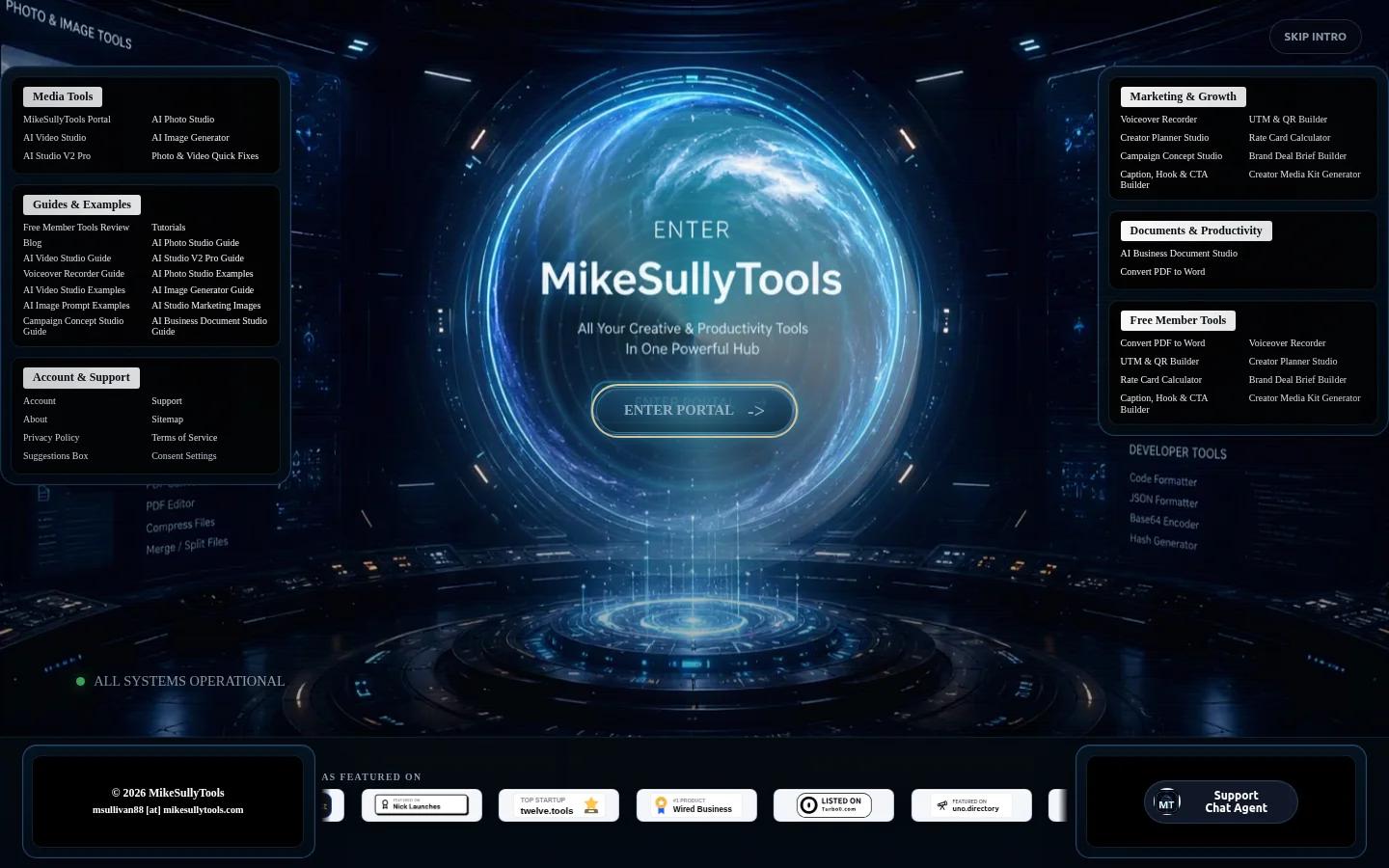Click the ENTER PORTAL button

coord(694,411)
